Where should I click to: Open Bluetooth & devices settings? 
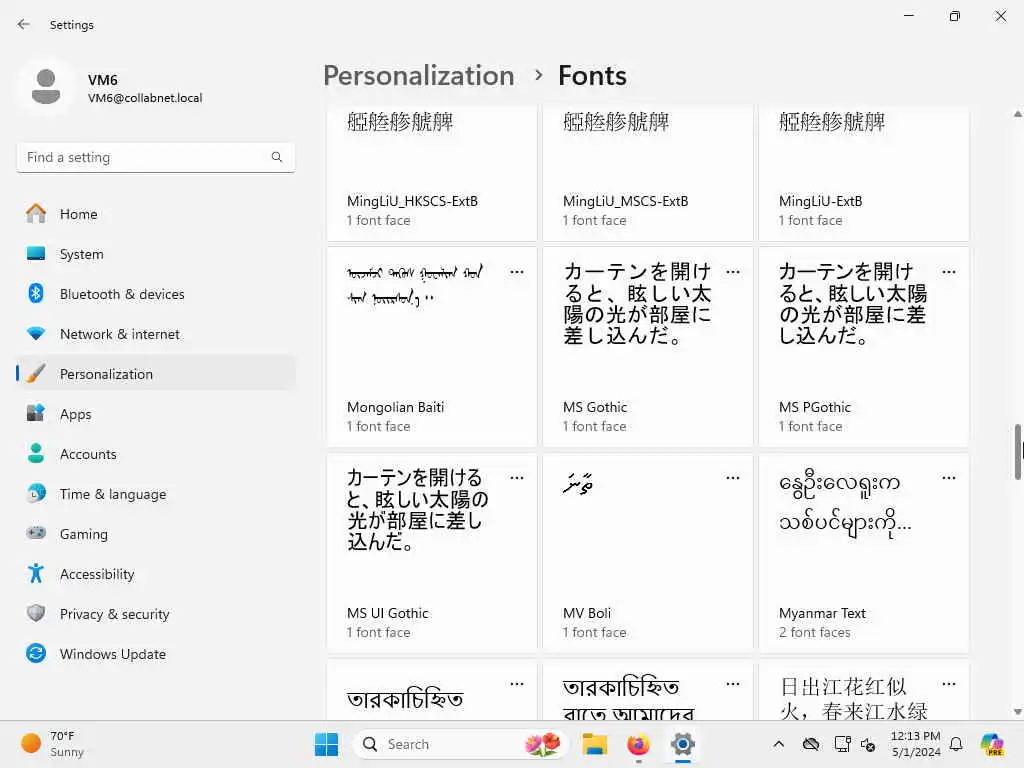(155, 293)
